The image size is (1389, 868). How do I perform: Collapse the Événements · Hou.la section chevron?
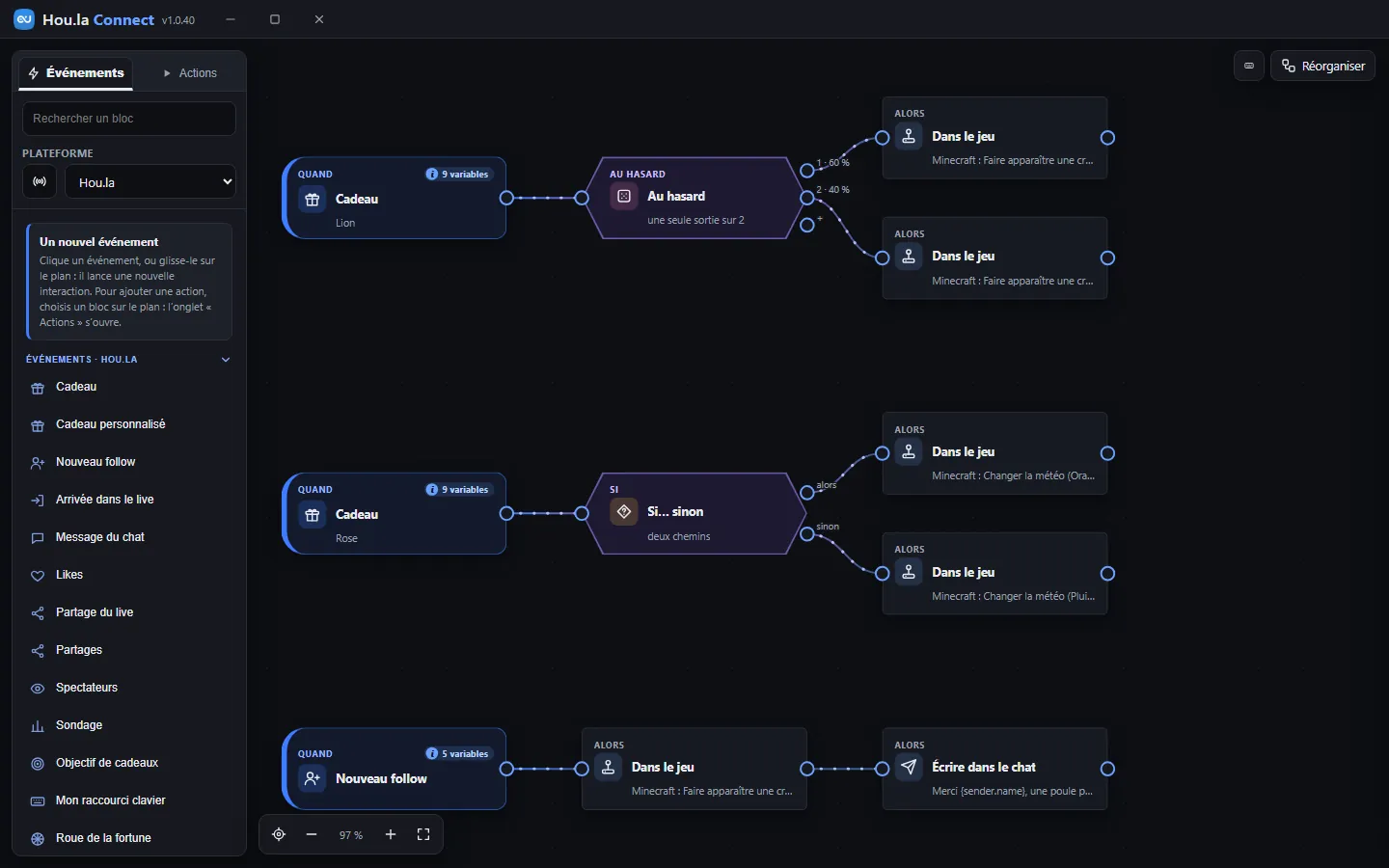click(x=226, y=360)
